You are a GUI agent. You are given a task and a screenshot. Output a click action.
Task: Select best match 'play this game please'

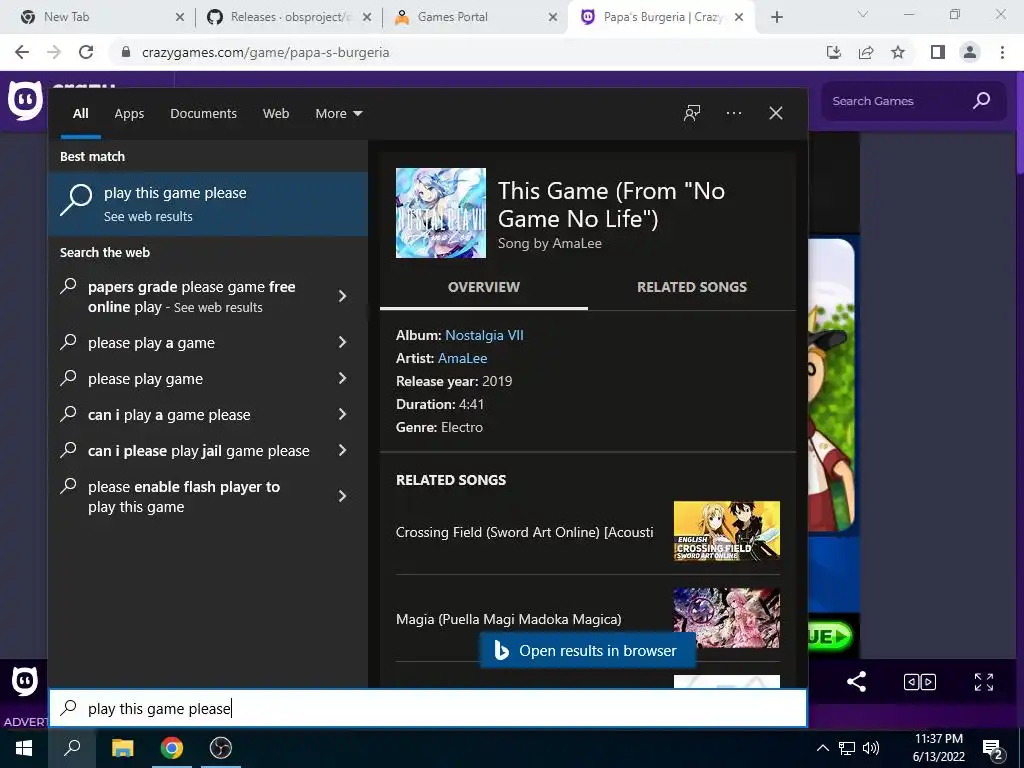(x=208, y=204)
